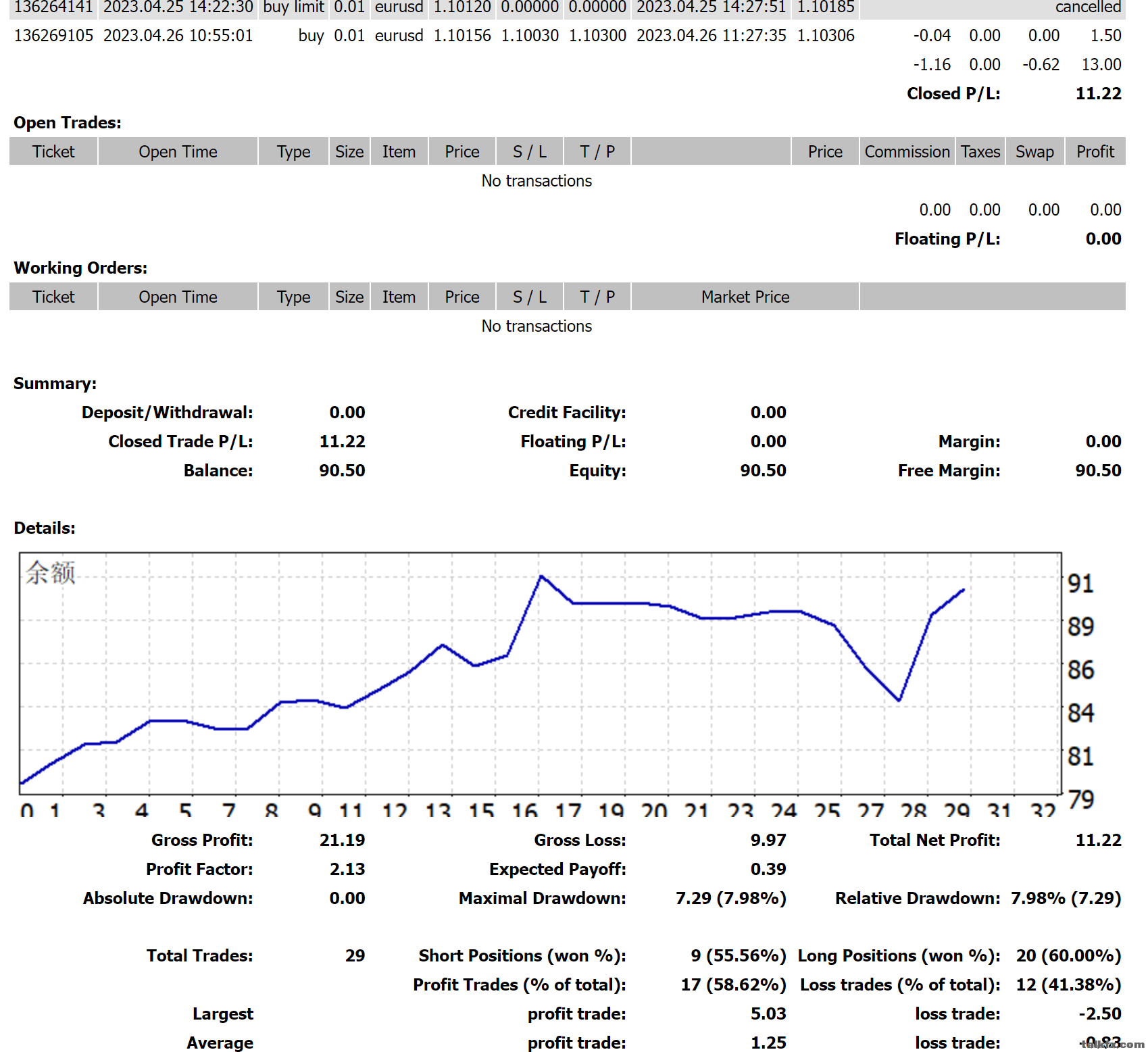
Task: Select largest profit trade value 5.03
Action: 768,1014
